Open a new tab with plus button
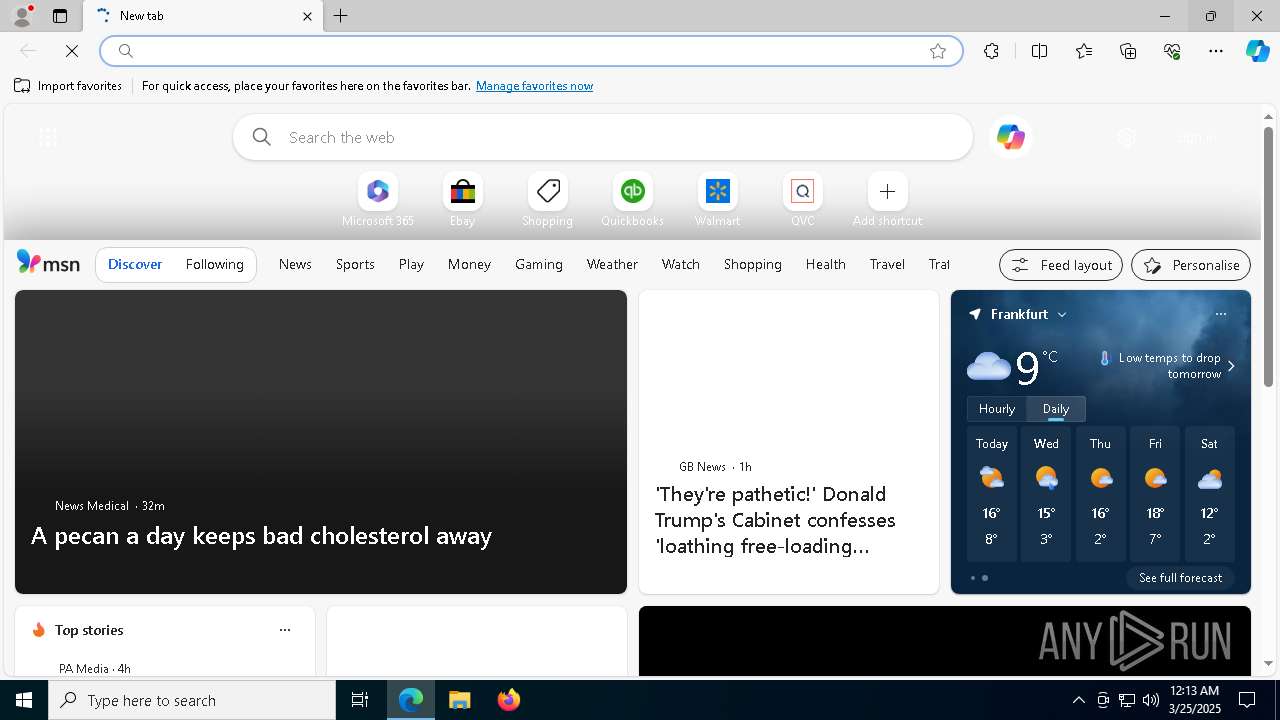1280x720 pixels. pos(341,16)
